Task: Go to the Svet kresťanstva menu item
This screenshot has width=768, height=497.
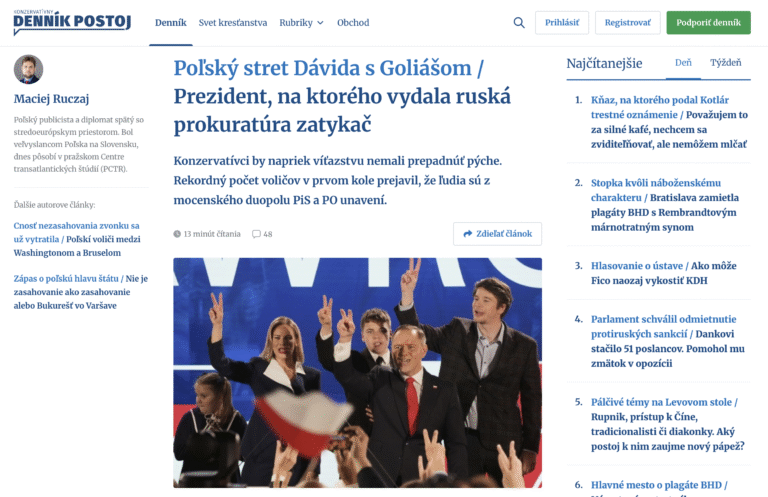Action: coord(233,23)
